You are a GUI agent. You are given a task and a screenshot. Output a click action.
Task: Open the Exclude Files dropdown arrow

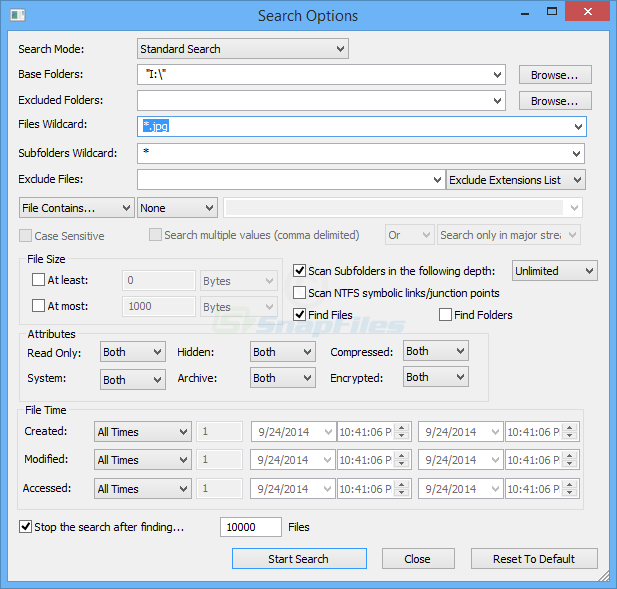coord(437,180)
